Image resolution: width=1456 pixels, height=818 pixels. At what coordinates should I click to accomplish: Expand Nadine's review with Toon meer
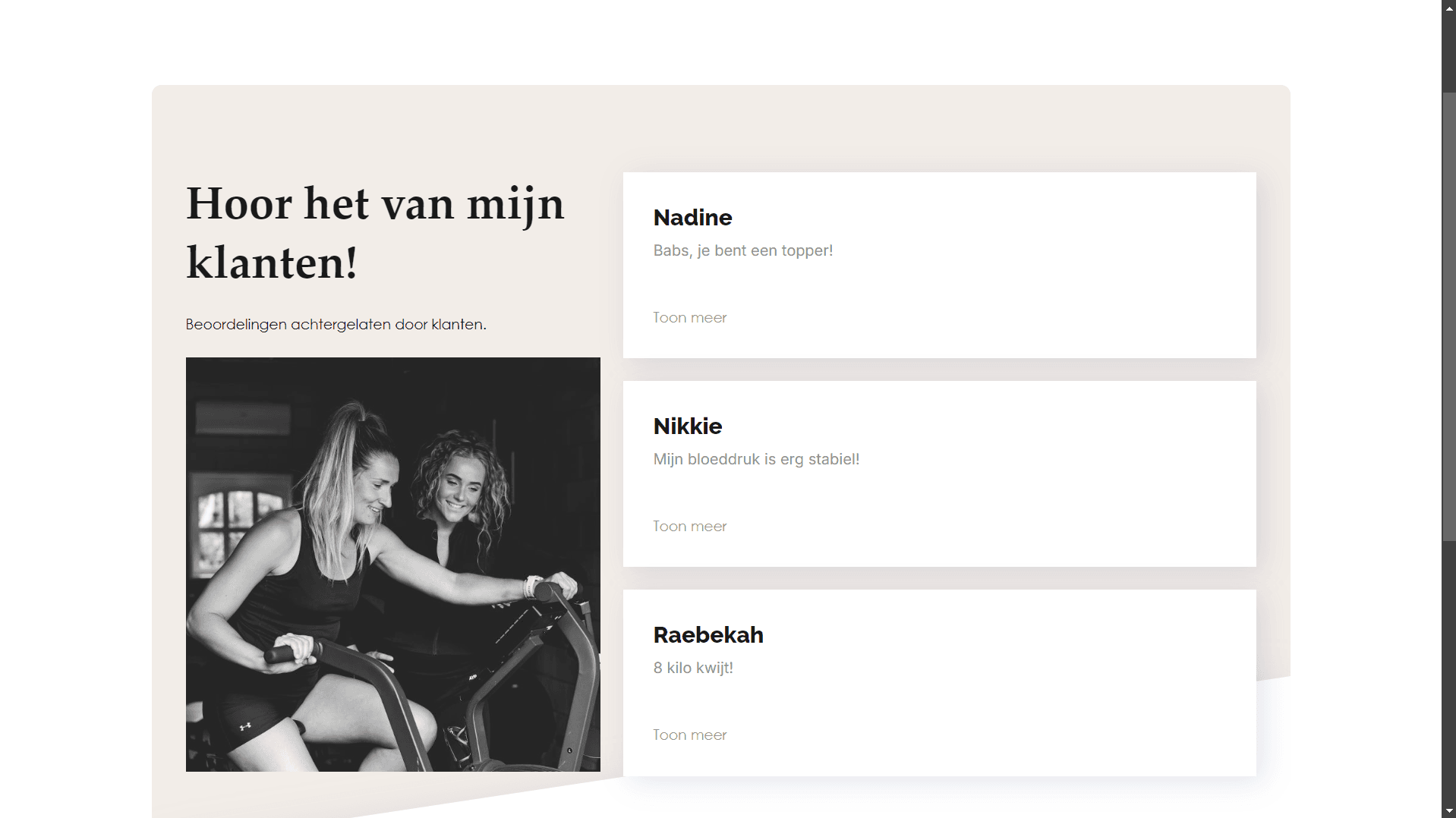pyautogui.click(x=689, y=317)
